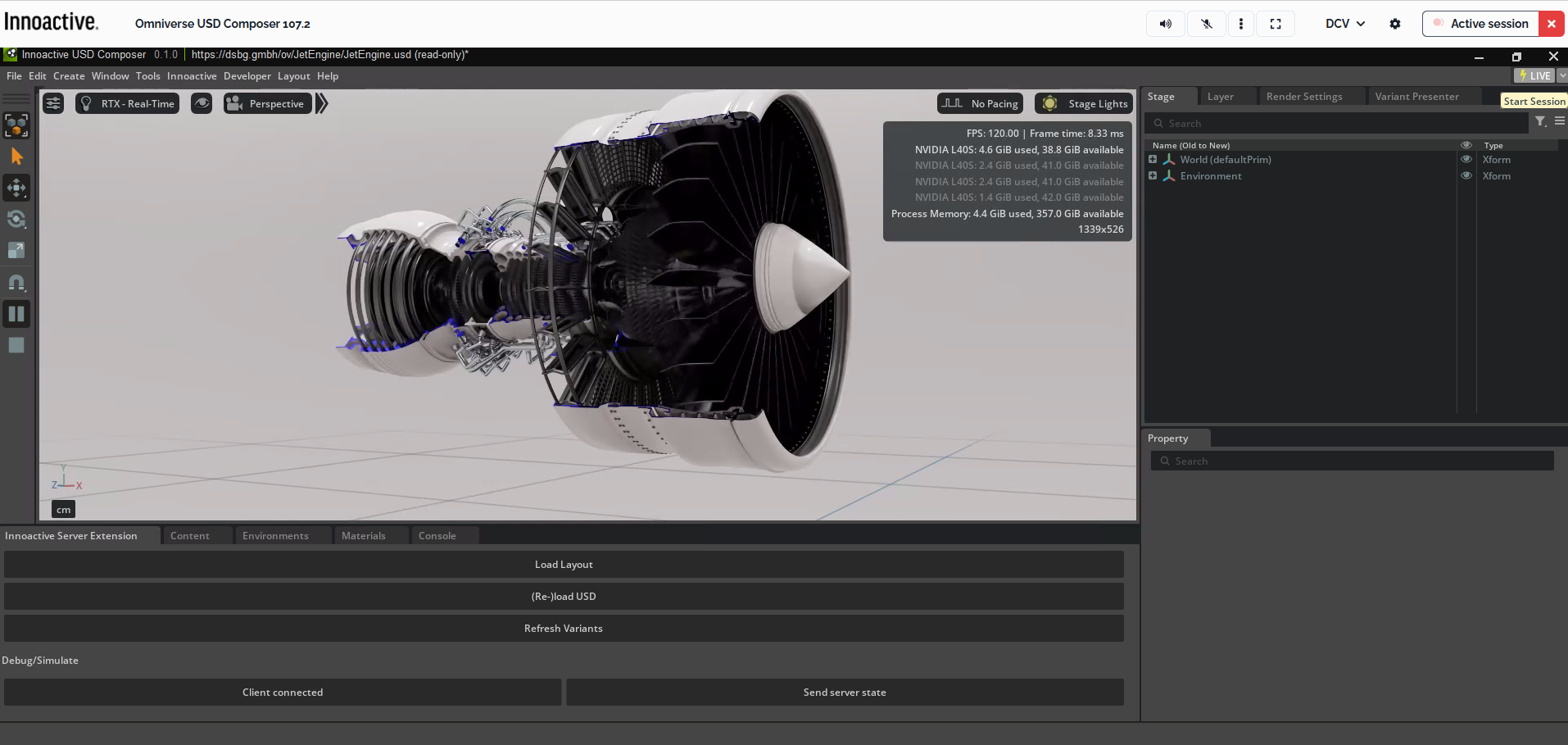Open the Perspective camera dropdown
Viewport: 1568px width, 745px height.
tap(266, 103)
